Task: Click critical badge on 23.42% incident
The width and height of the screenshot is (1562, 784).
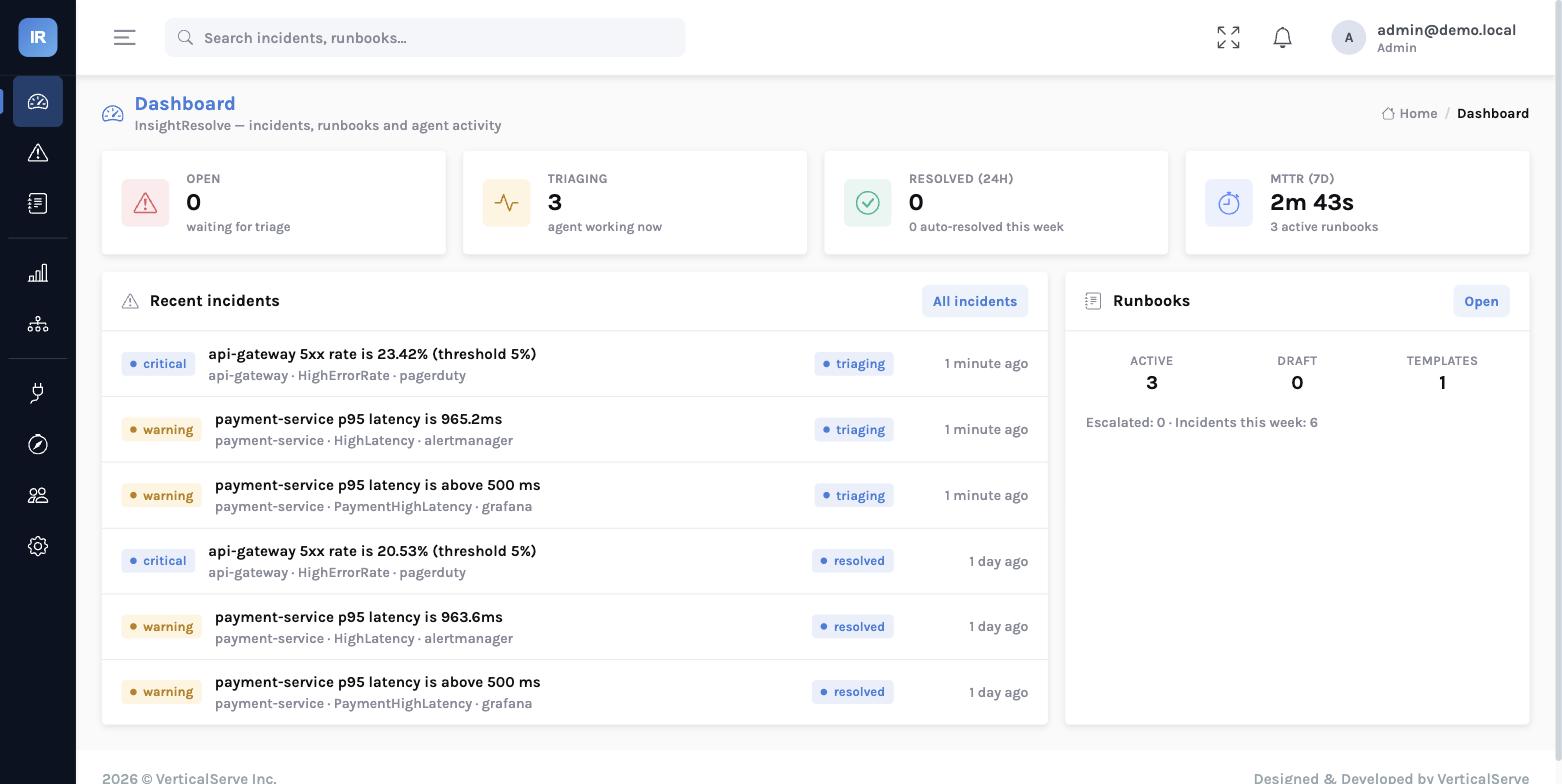Action: click(158, 364)
